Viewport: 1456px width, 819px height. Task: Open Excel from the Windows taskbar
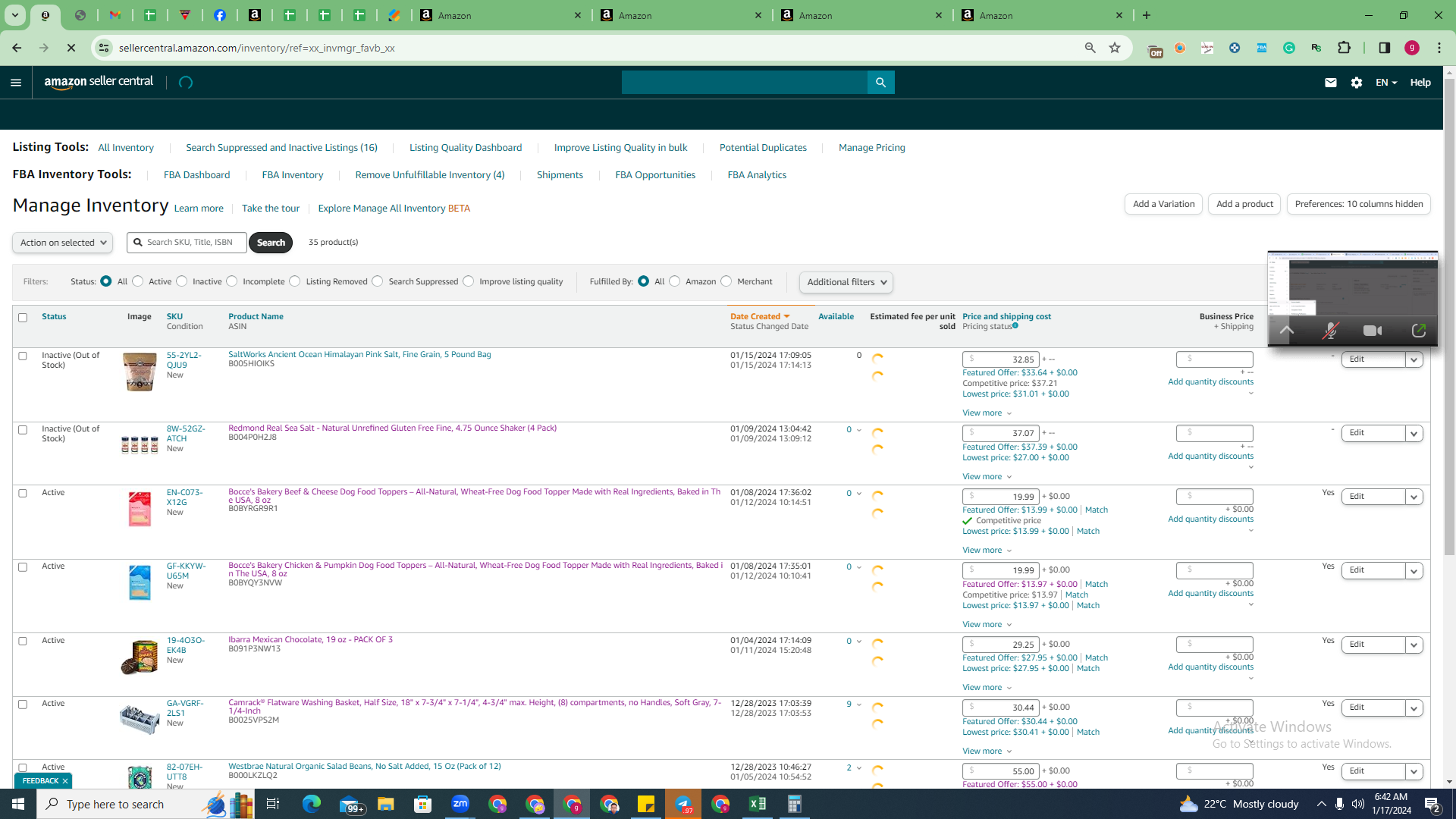tap(757, 804)
